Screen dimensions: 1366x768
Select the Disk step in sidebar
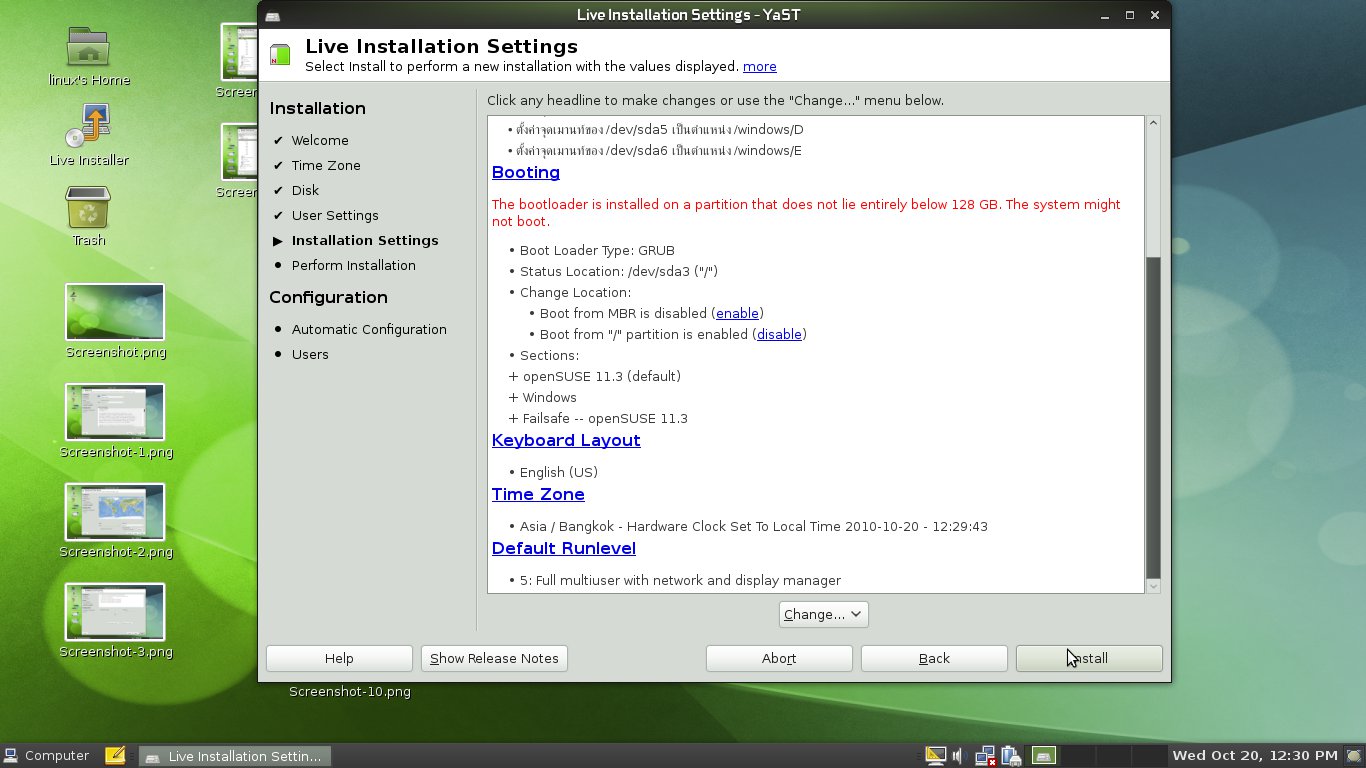pyautogui.click(x=305, y=190)
